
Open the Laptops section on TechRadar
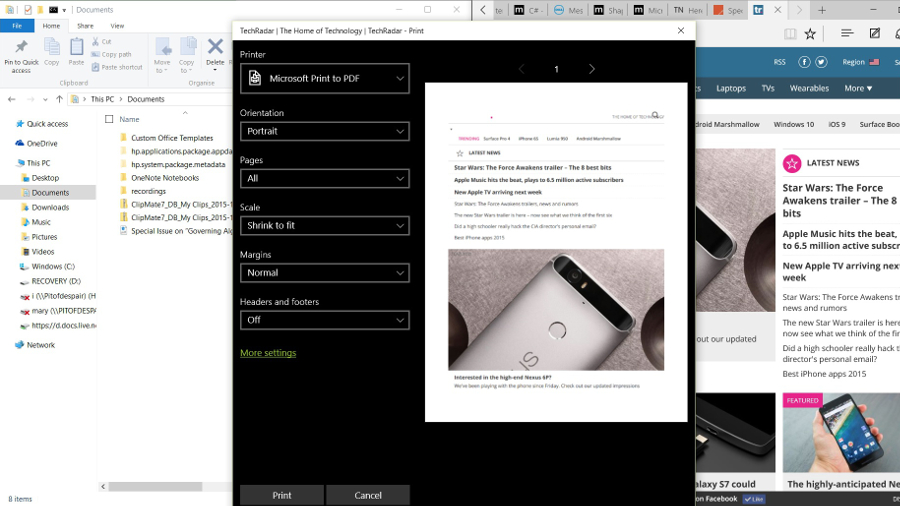(x=731, y=88)
